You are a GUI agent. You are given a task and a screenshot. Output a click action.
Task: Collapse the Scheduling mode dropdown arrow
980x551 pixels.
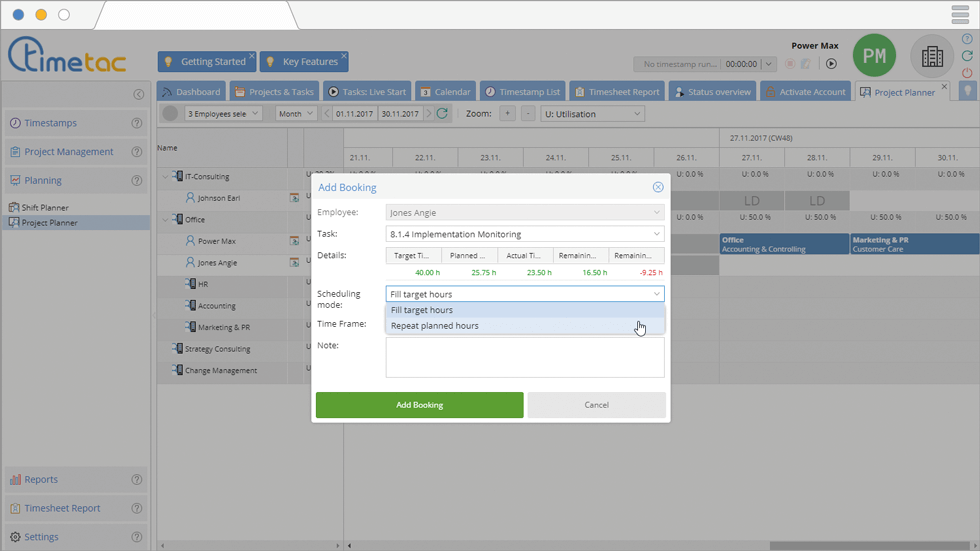pyautogui.click(x=656, y=294)
